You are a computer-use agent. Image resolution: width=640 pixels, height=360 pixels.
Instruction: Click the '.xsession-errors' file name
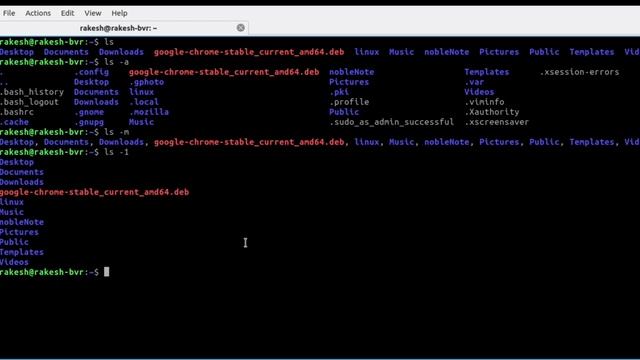click(x=580, y=72)
